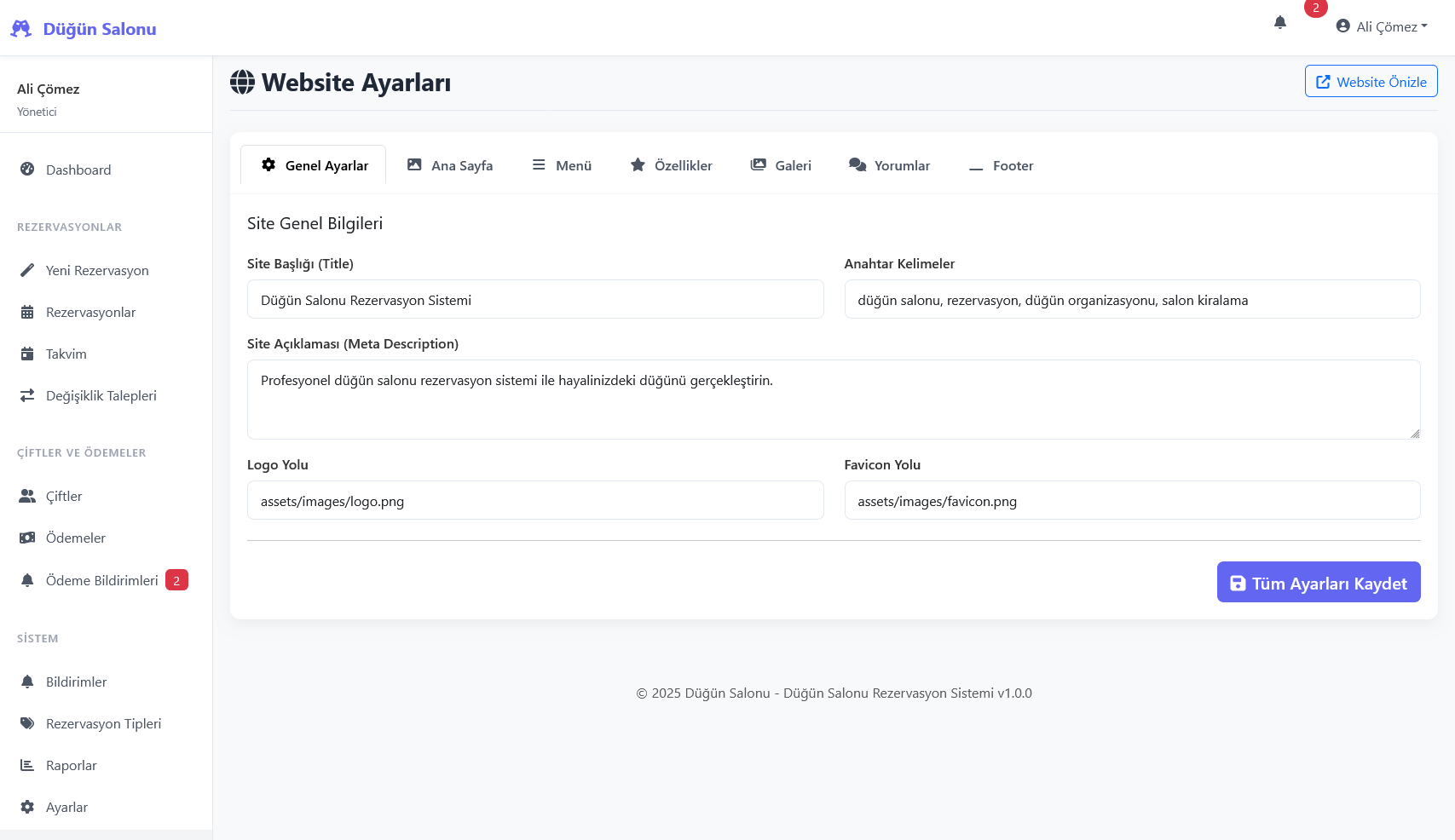Open the Footer tab

point(1001,165)
